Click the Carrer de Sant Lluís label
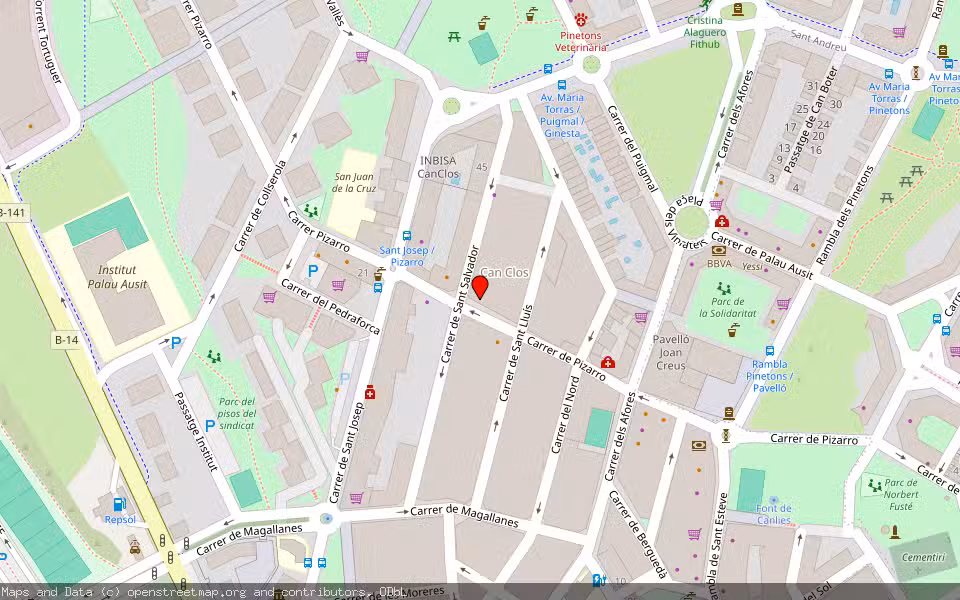960x600 pixels. (x=517, y=353)
